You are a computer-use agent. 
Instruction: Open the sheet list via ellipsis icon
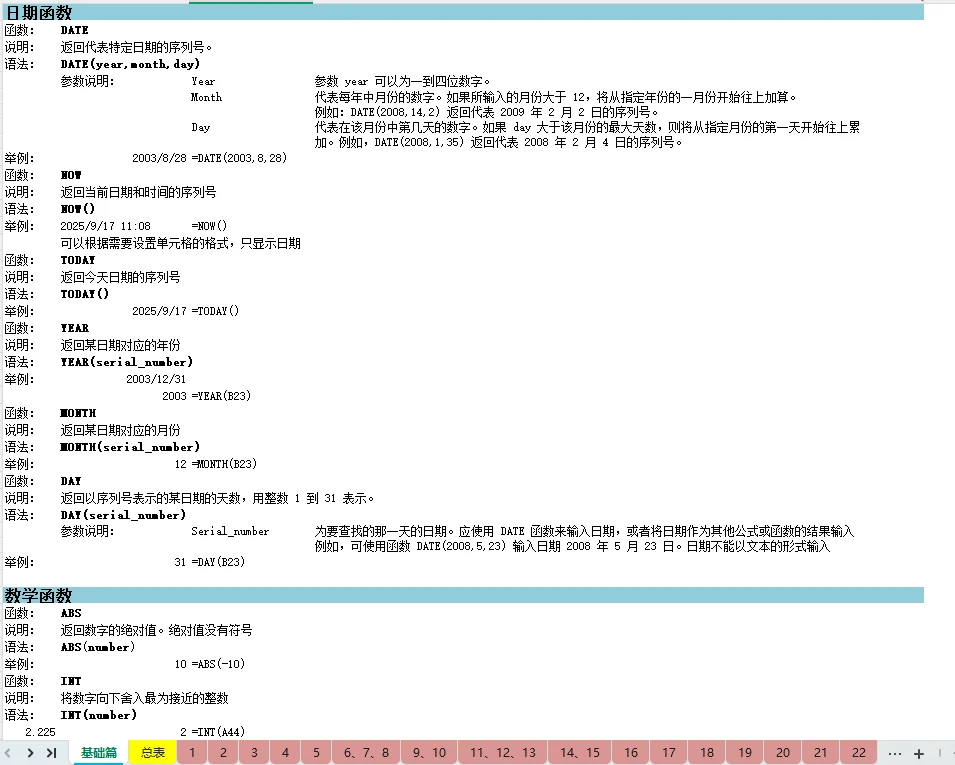[x=894, y=752]
